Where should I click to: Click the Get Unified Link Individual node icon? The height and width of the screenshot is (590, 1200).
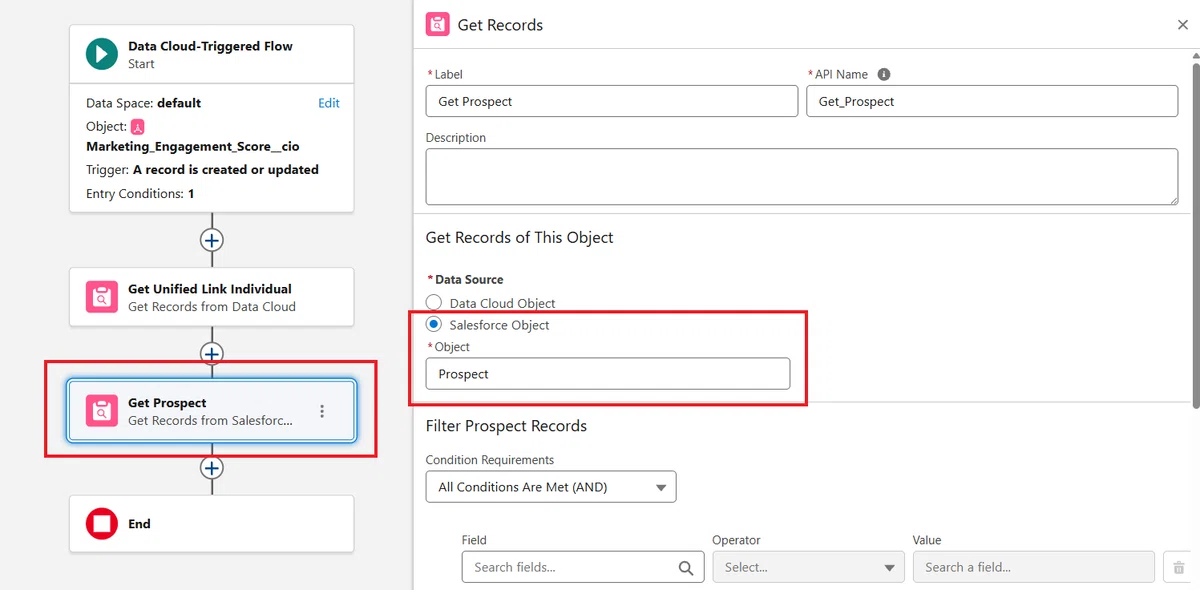102,297
